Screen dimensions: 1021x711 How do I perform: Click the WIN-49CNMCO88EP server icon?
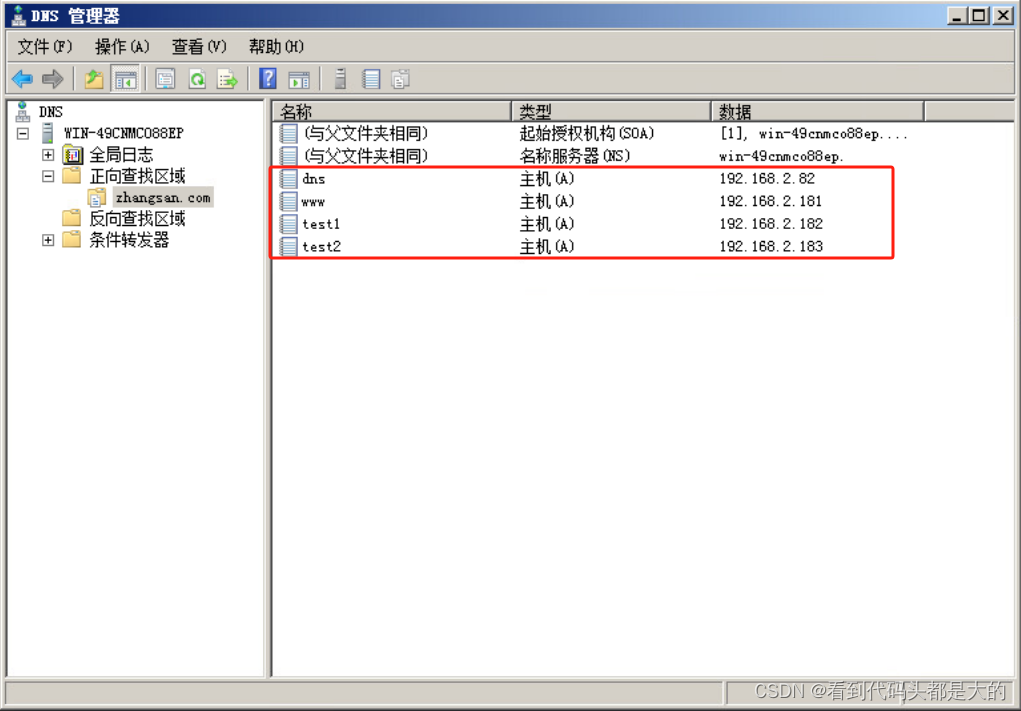[47, 133]
